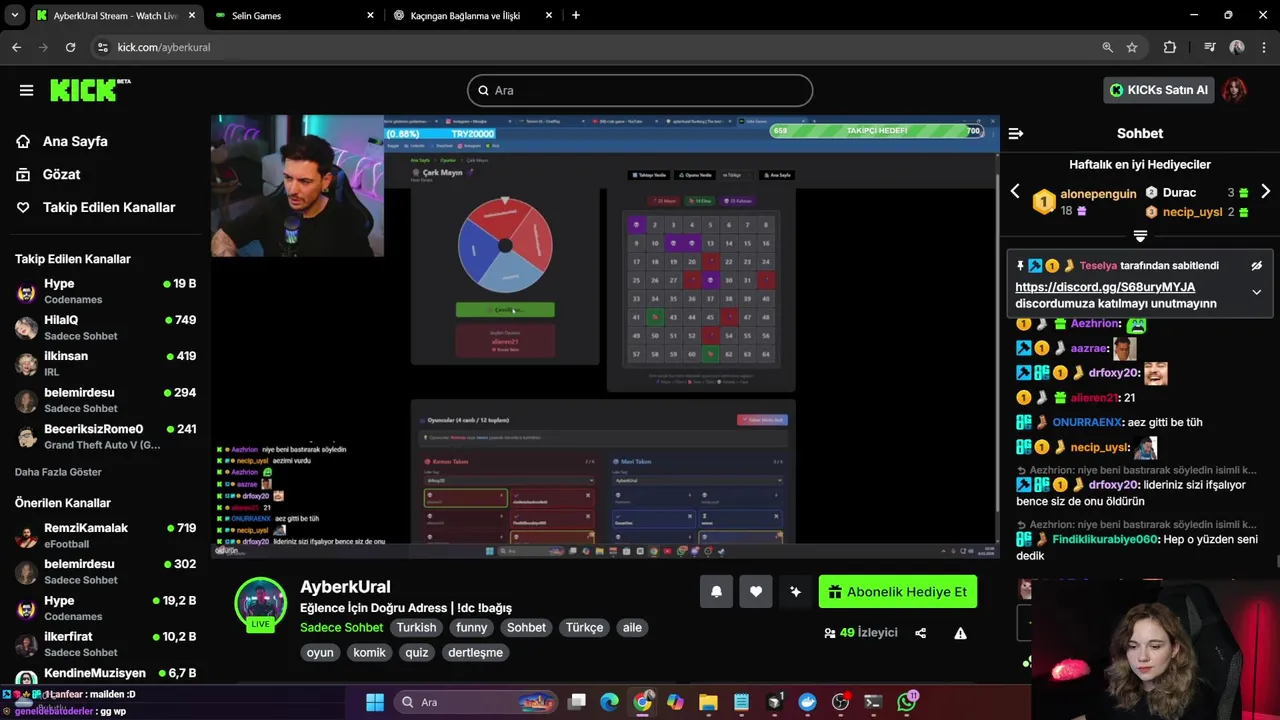Image resolution: width=1280 pixels, height=720 pixels.
Task: Open WhatsApp from taskbar
Action: tap(907, 702)
